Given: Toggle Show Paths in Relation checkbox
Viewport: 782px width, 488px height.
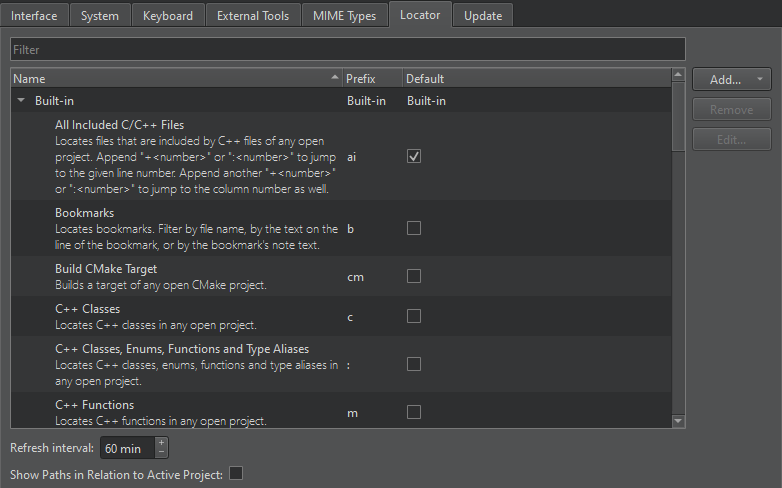Looking at the screenshot, I should (236, 474).
